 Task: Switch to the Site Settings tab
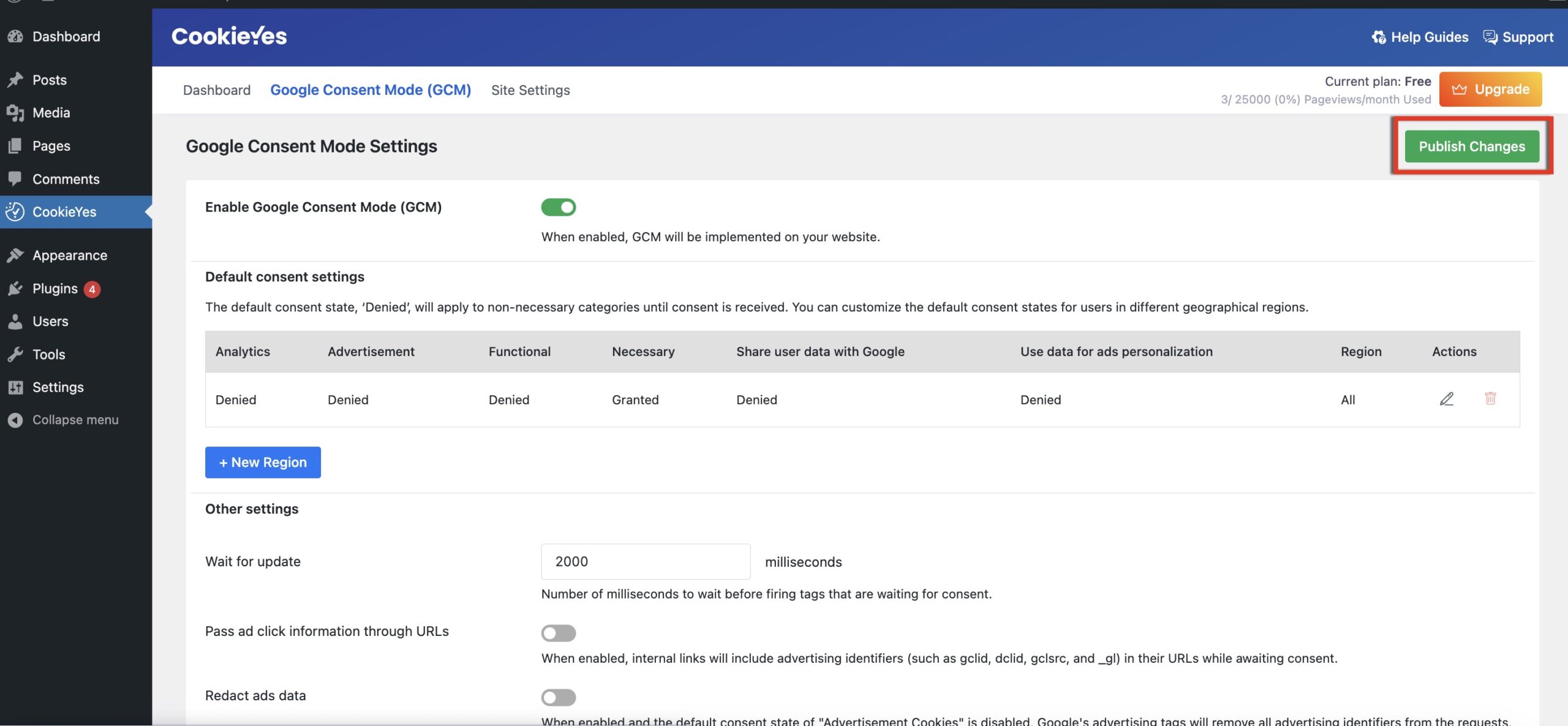[530, 89]
